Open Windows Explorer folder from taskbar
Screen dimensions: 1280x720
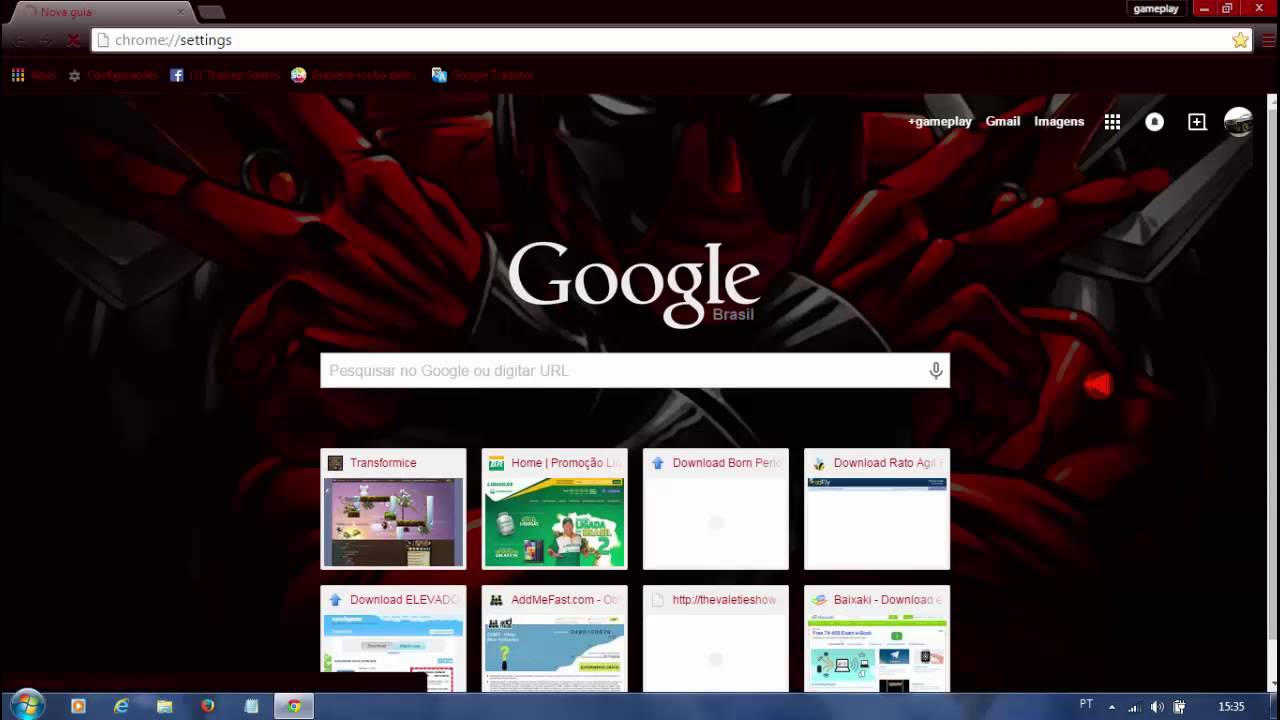pos(165,706)
